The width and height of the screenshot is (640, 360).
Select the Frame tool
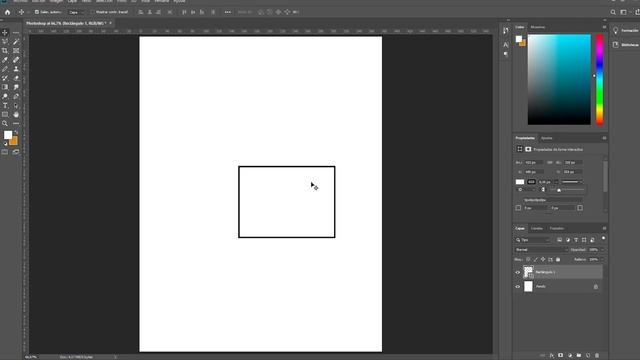coord(16,51)
